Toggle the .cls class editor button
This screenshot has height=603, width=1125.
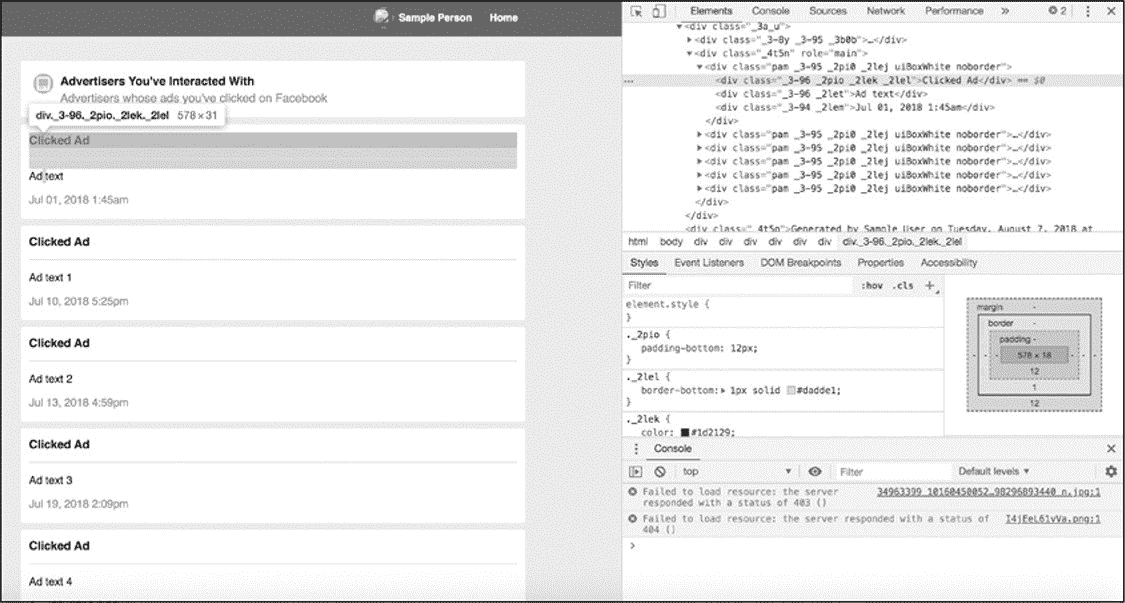902,285
